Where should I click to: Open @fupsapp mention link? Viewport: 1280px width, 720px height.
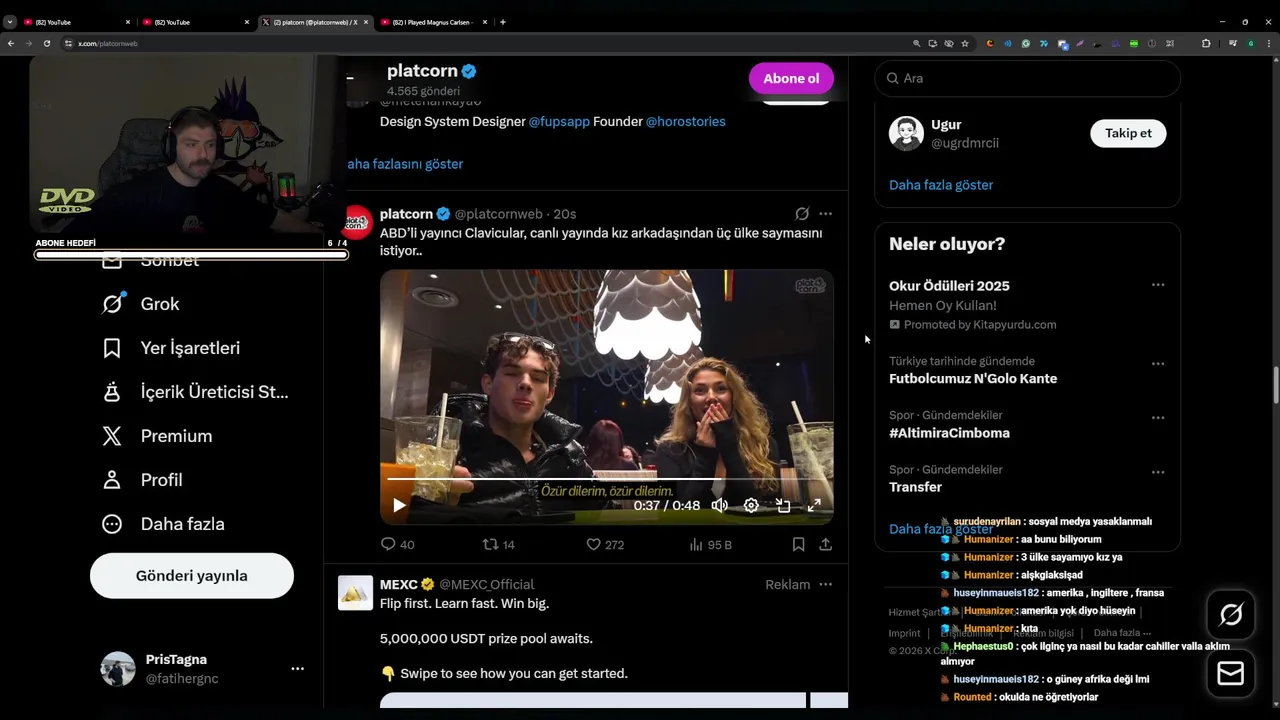[x=559, y=121]
